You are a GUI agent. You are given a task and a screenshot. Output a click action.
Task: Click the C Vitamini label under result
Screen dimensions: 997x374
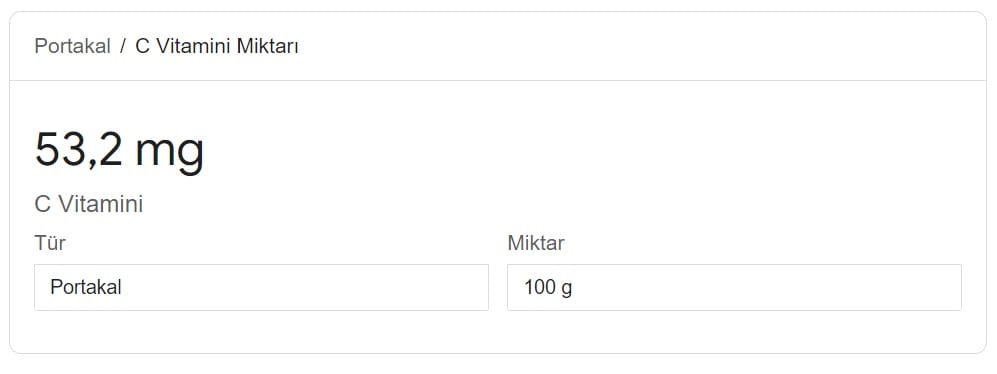pos(88,204)
